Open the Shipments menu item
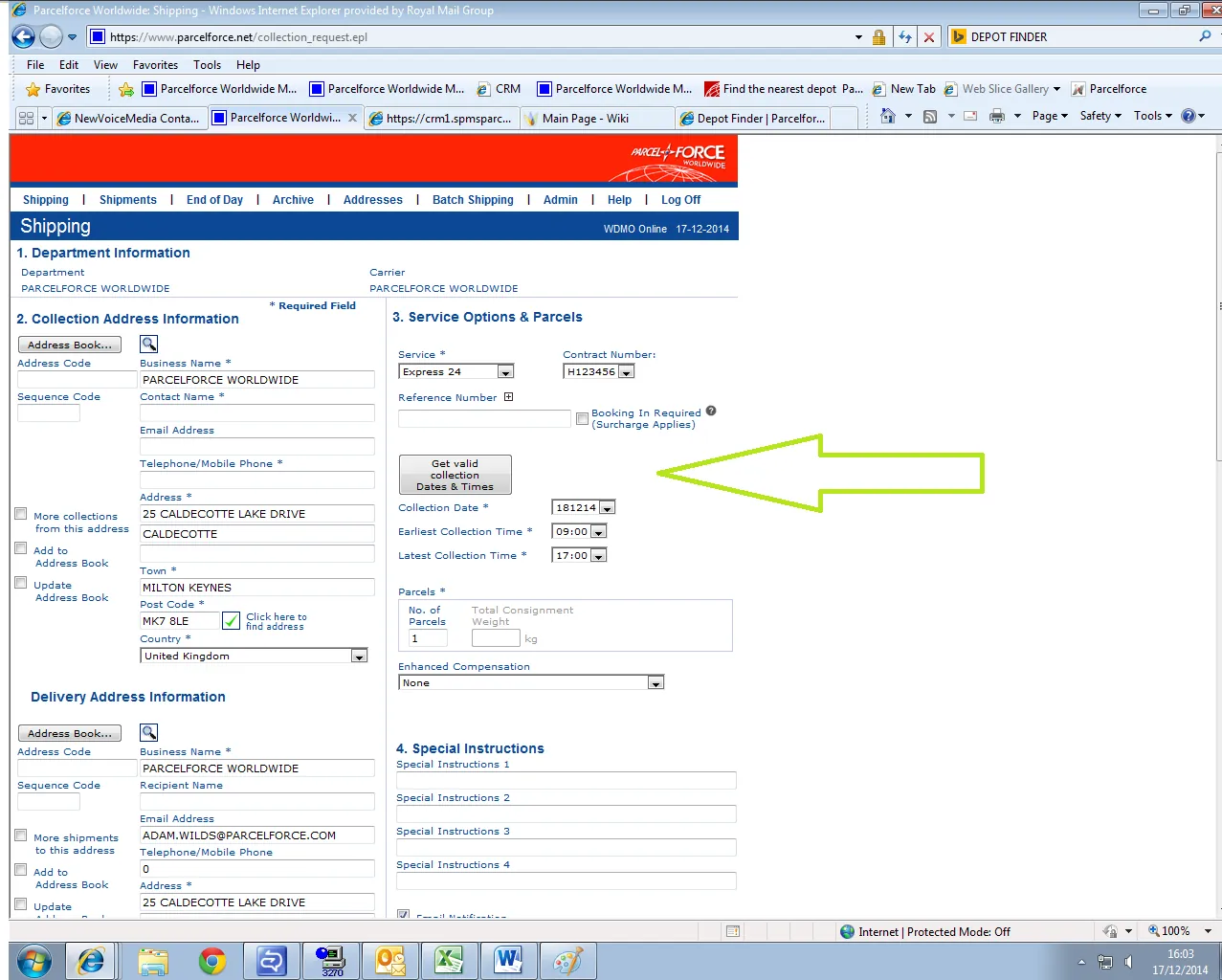 tap(128, 200)
